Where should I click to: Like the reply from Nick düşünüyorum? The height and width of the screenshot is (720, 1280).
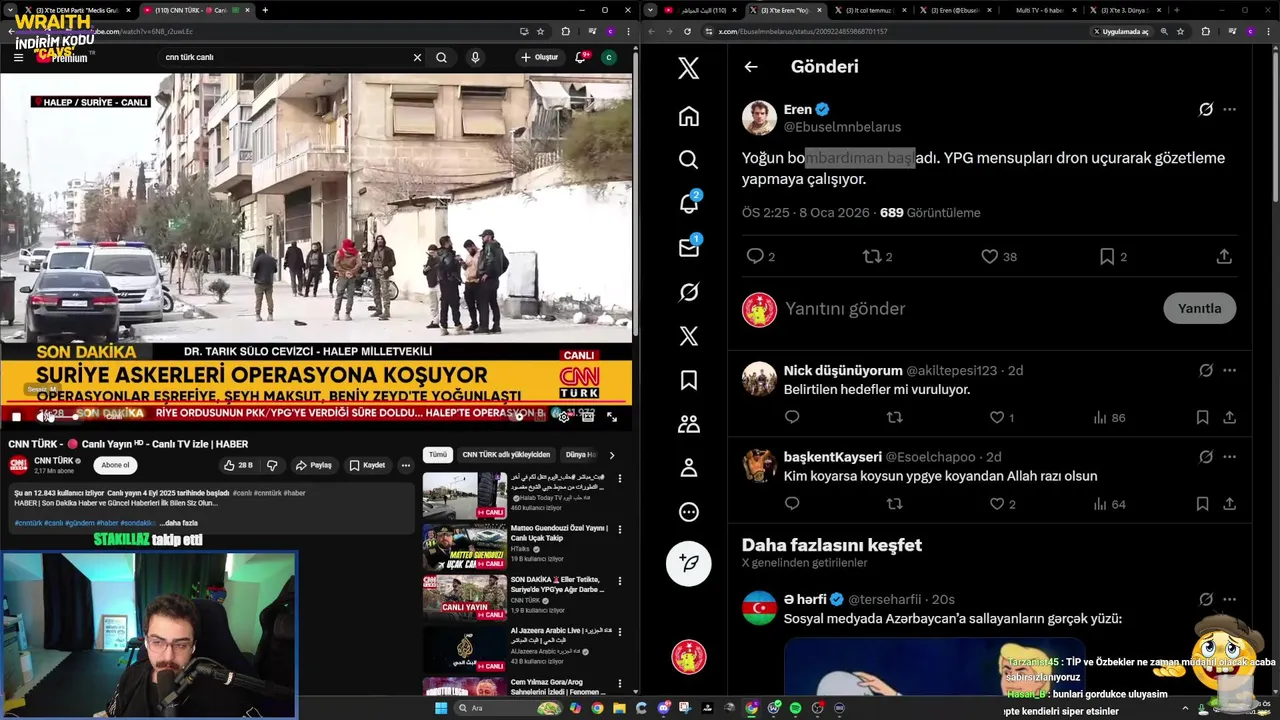(x=996, y=417)
